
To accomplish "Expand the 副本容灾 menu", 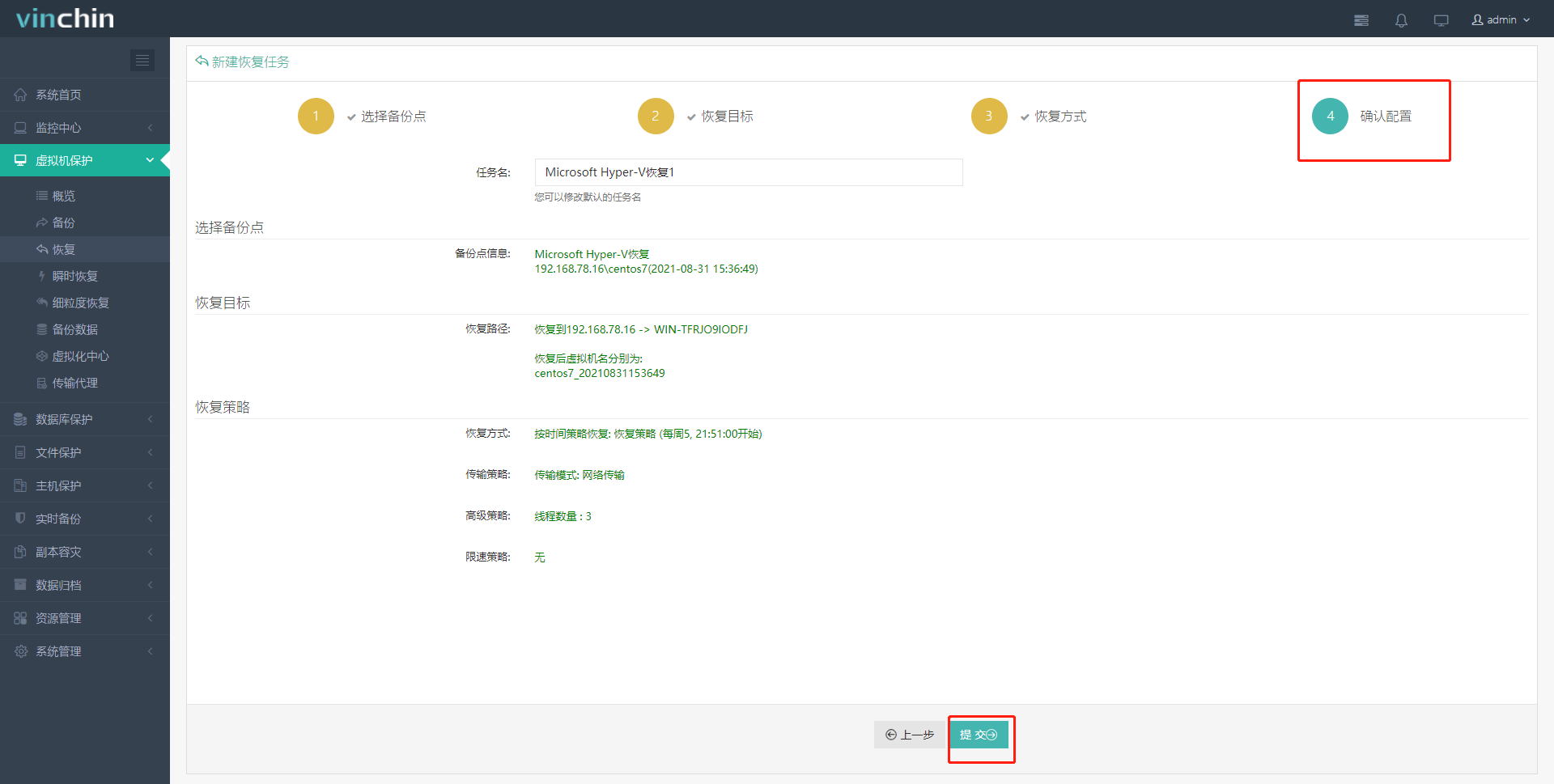I will coord(85,552).
